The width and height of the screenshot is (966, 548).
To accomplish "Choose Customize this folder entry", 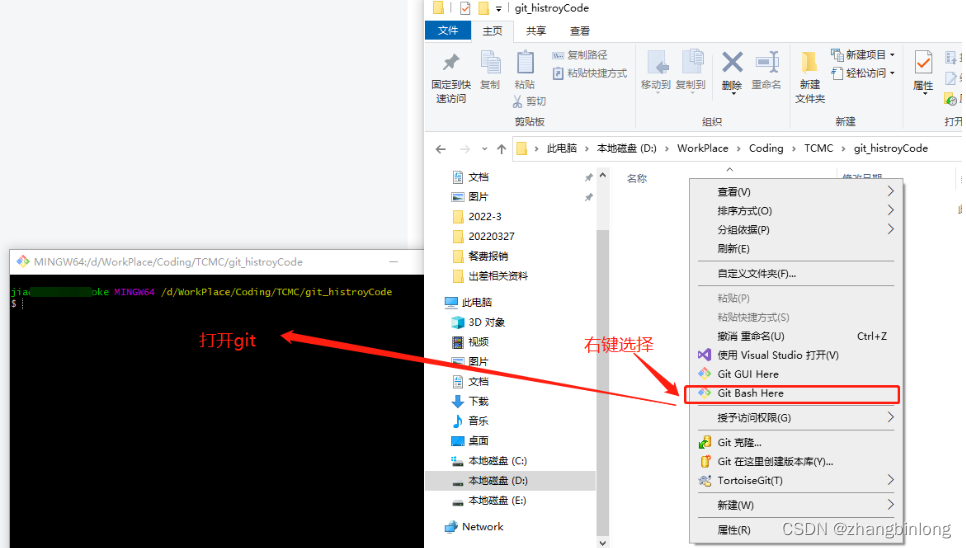I will pos(796,273).
